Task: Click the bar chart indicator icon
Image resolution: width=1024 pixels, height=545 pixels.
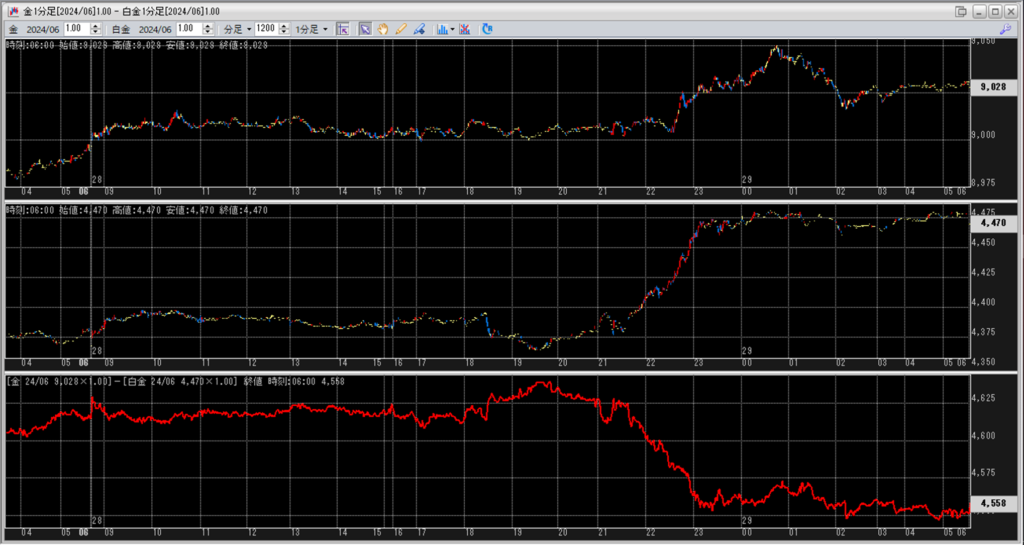Action: 441,29
